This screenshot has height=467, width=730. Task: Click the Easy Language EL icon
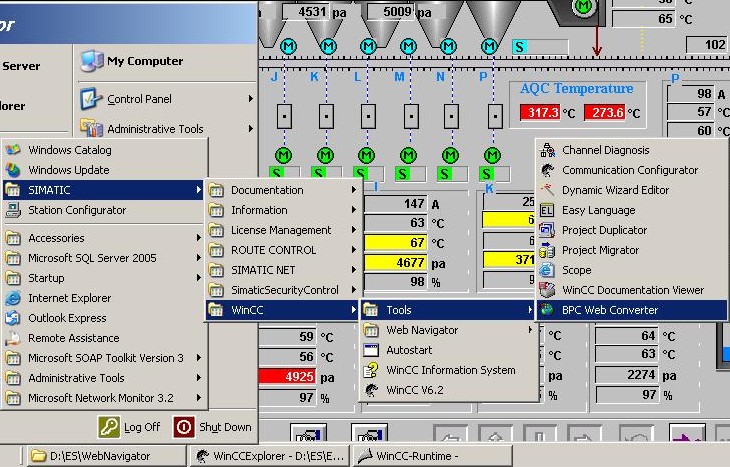click(x=547, y=210)
